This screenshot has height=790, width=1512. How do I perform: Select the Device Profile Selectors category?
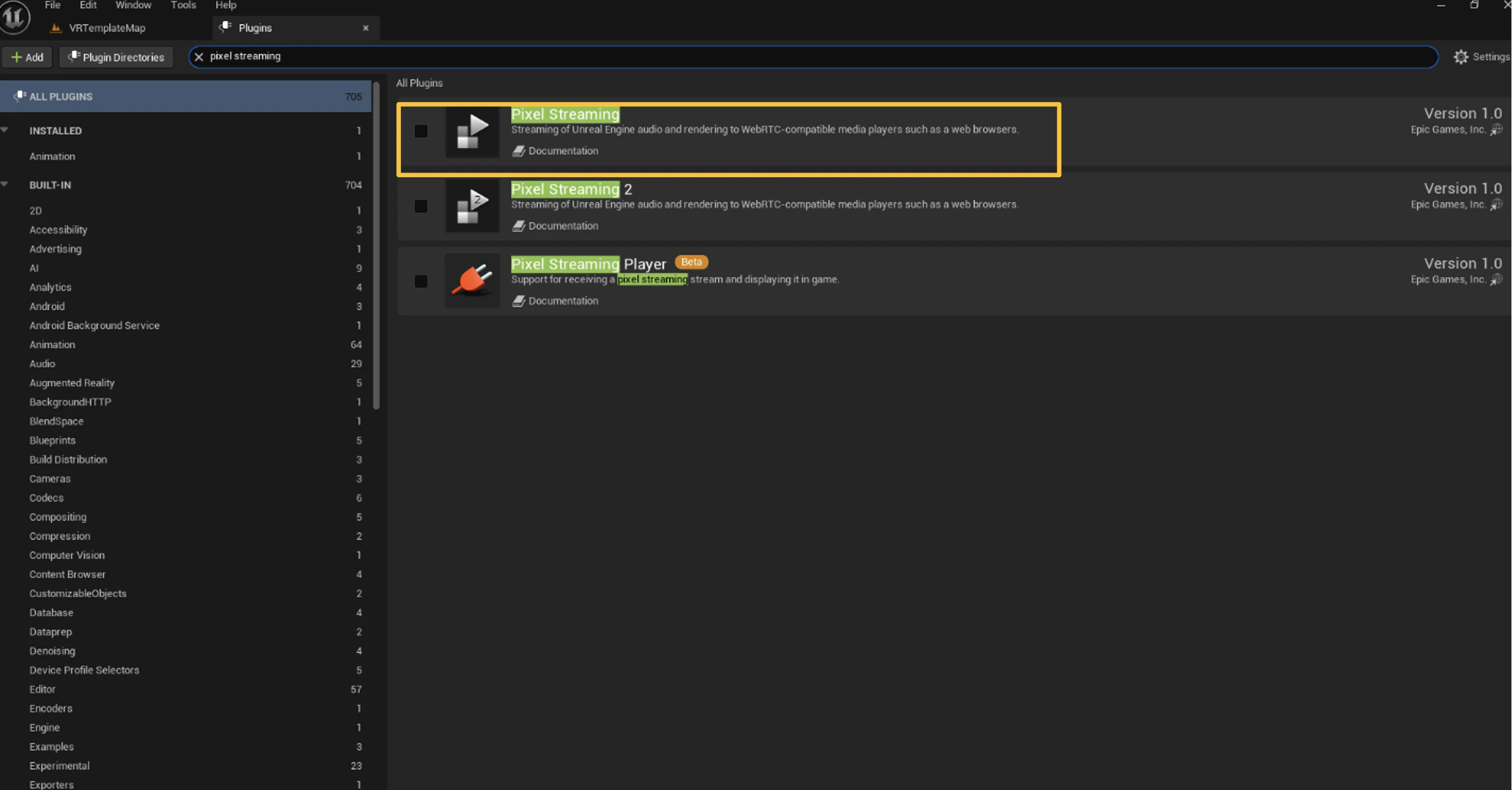point(185,670)
